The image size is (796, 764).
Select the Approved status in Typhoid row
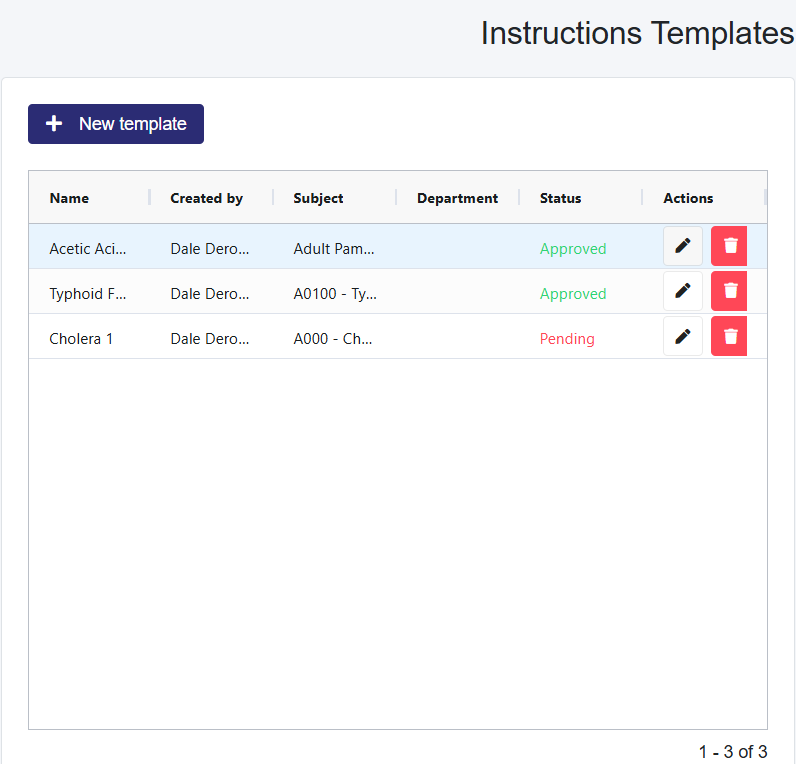click(573, 294)
